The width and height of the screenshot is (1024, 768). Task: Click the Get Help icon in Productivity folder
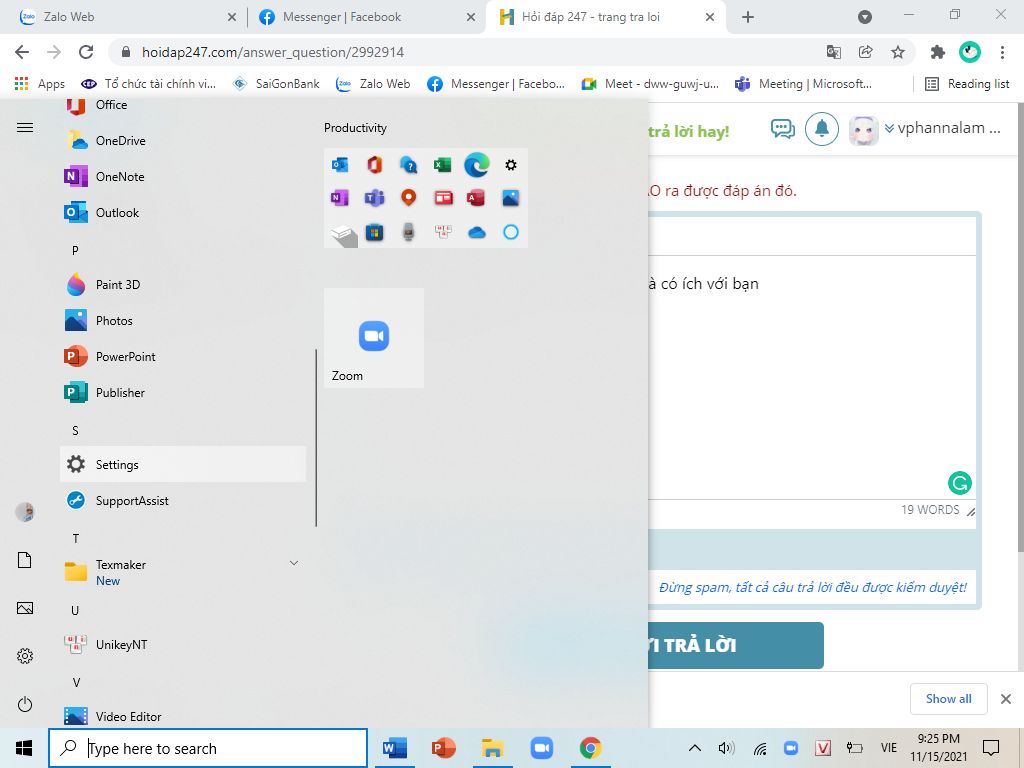tap(409, 165)
